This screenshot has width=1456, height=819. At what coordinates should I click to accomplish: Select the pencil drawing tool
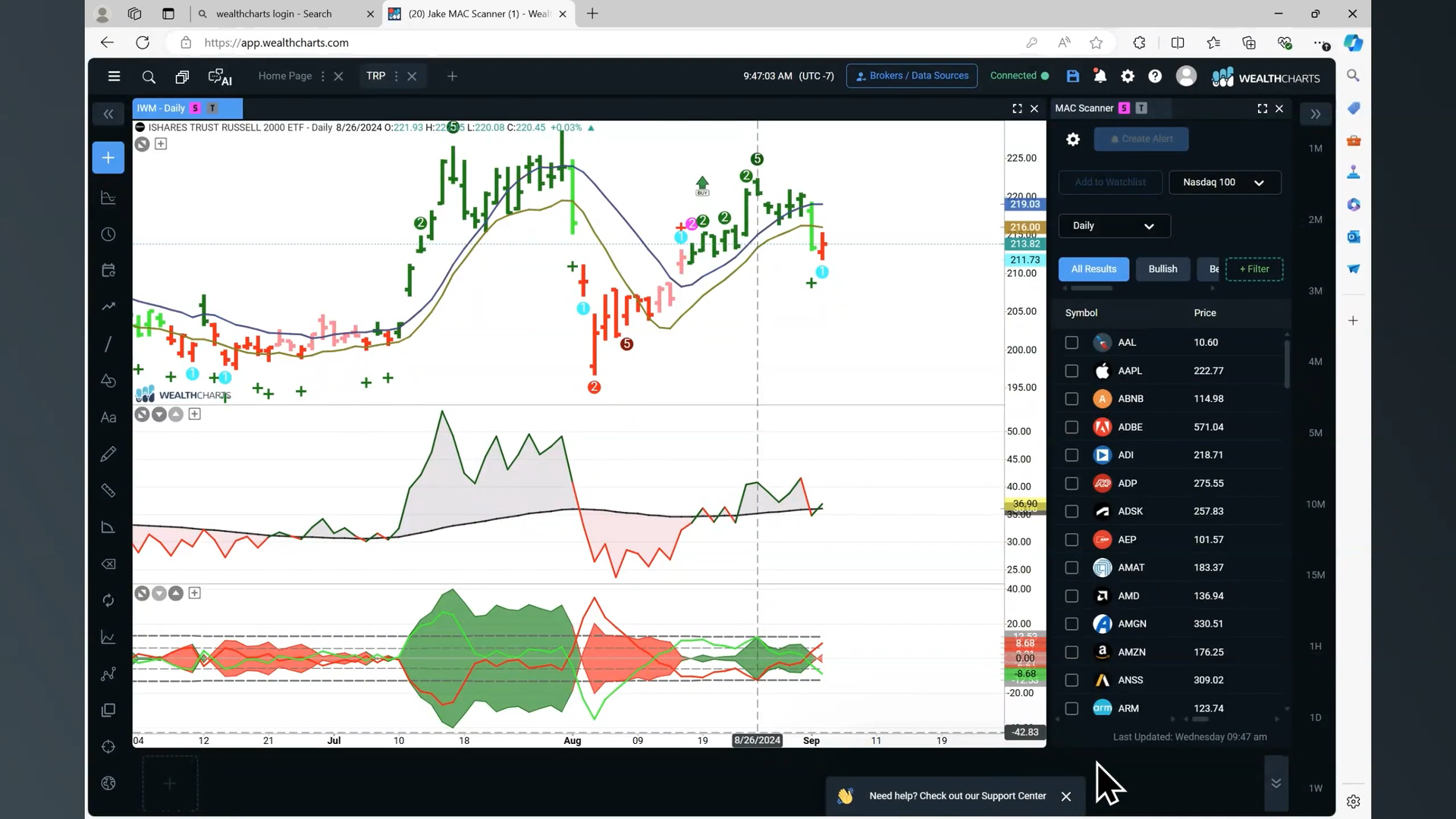[108, 453]
